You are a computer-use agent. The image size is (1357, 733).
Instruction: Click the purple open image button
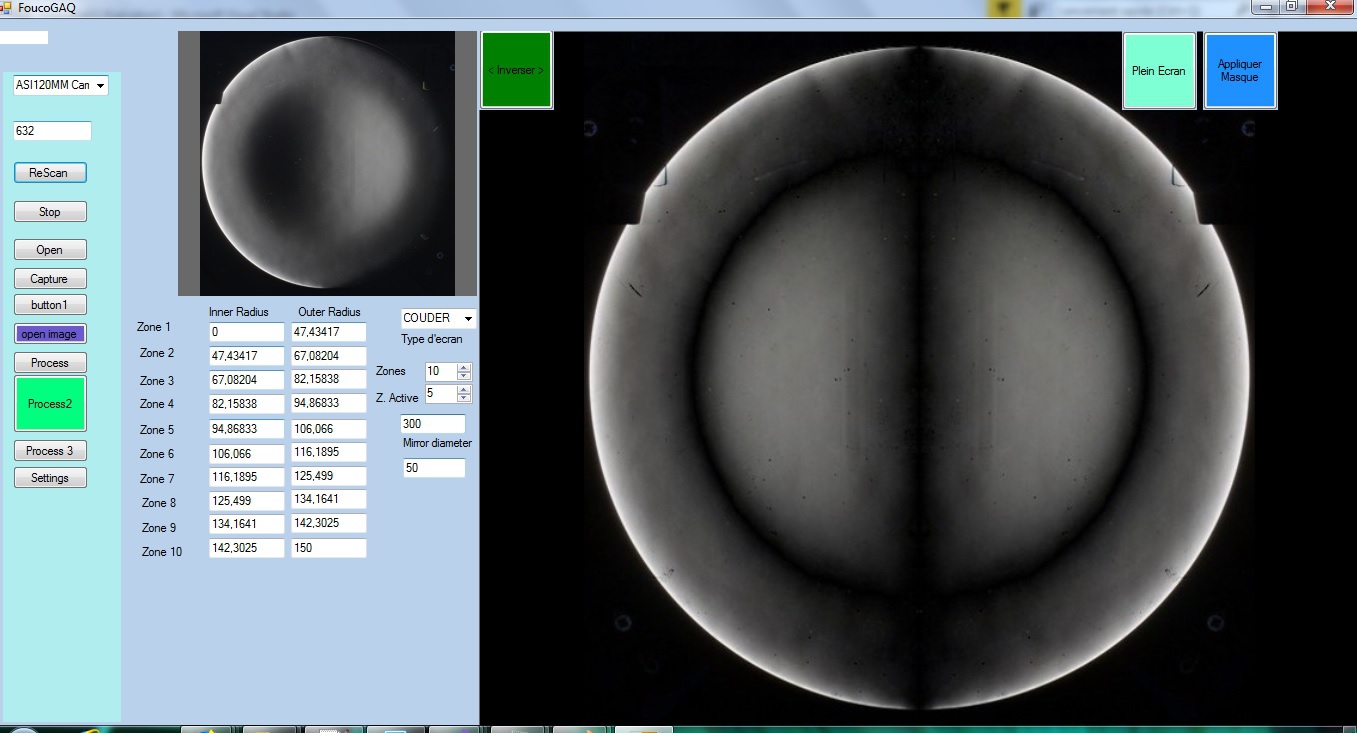tap(50, 334)
